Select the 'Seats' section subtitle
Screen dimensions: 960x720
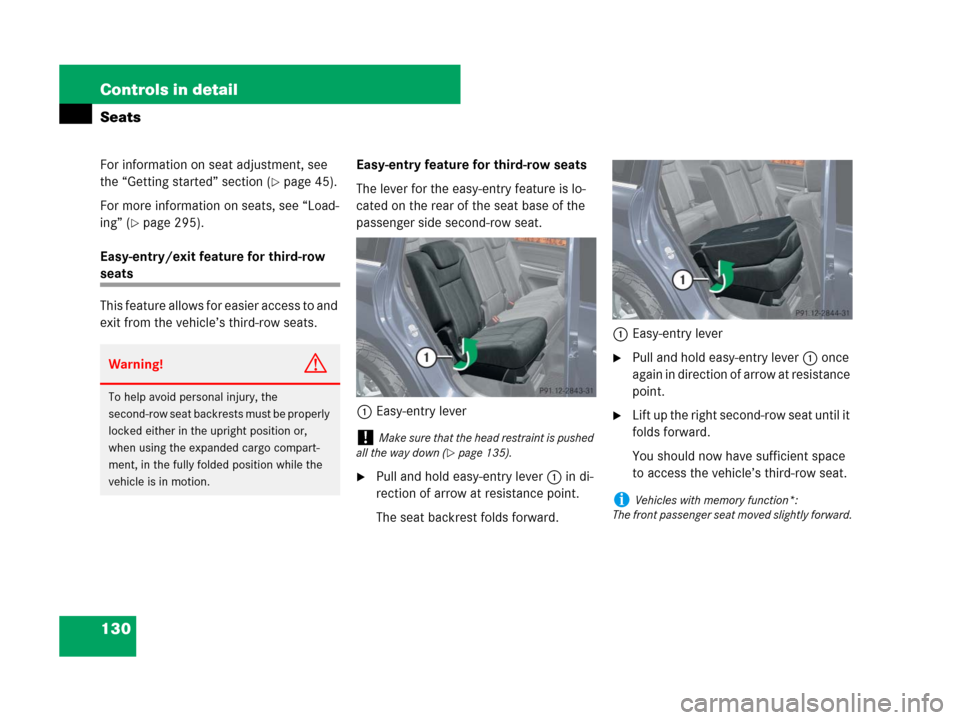point(121,117)
